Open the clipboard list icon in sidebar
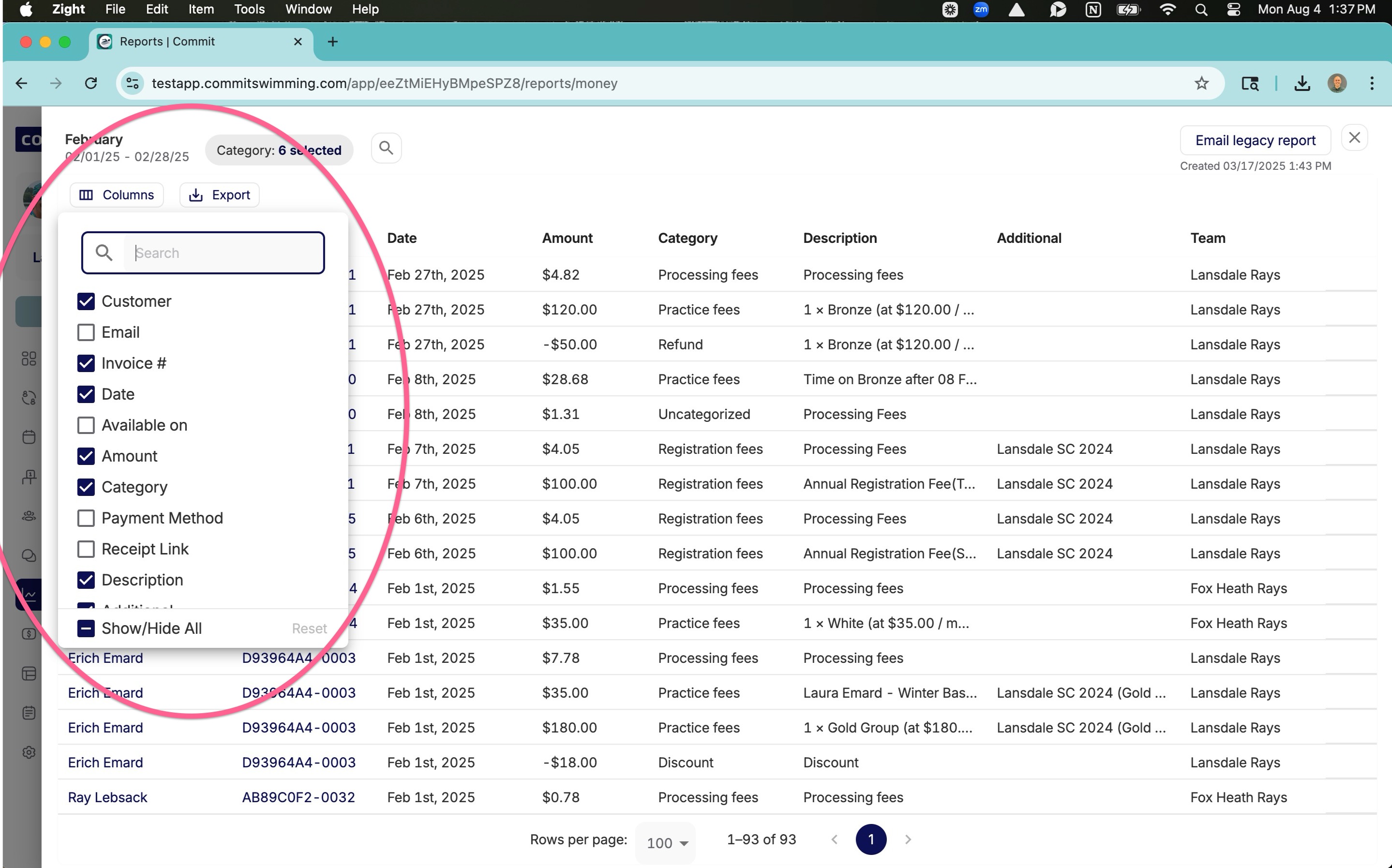This screenshot has height=868, width=1392. point(29,713)
